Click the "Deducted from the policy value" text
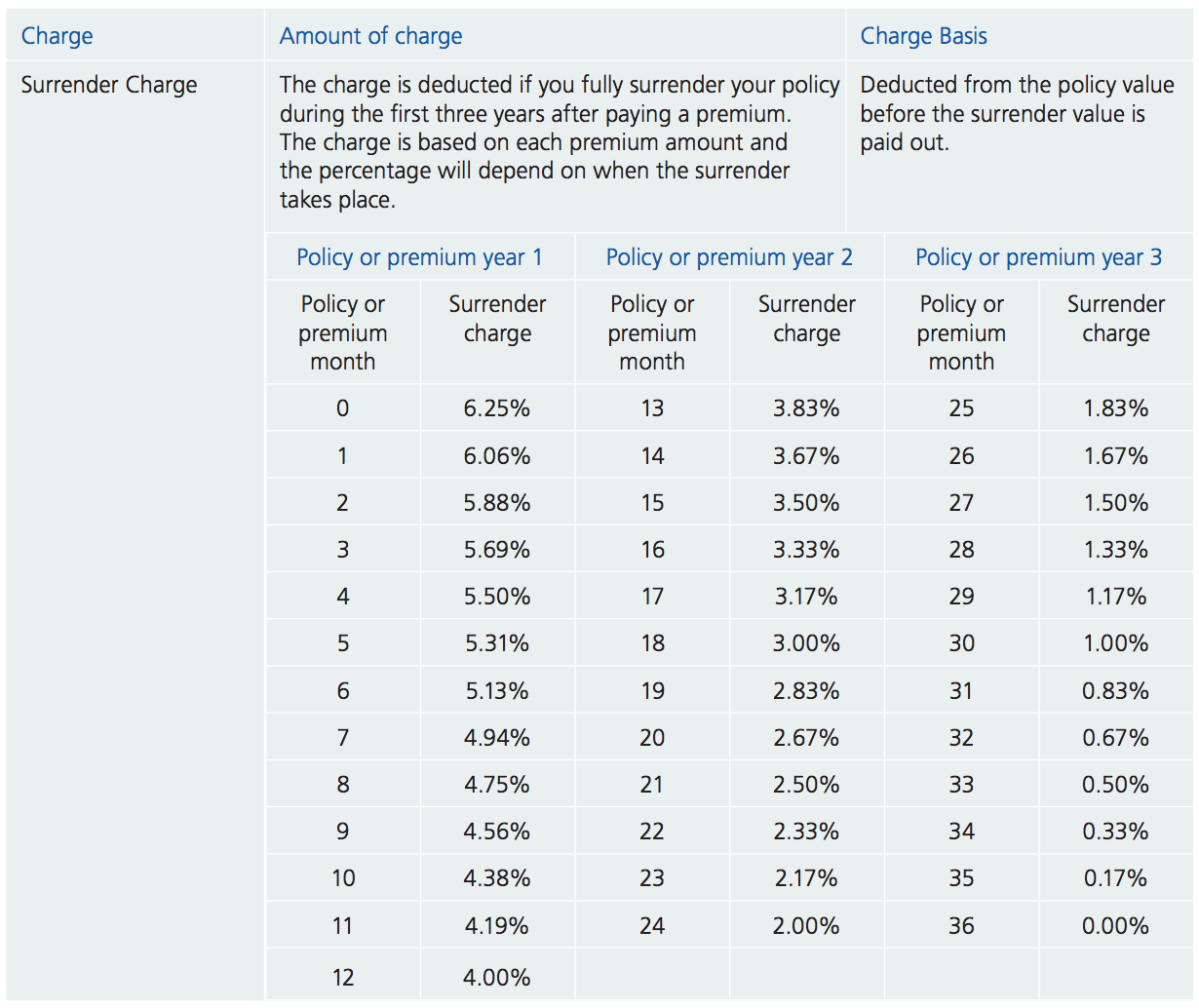The width and height of the screenshot is (1199, 1008). 1017,85
